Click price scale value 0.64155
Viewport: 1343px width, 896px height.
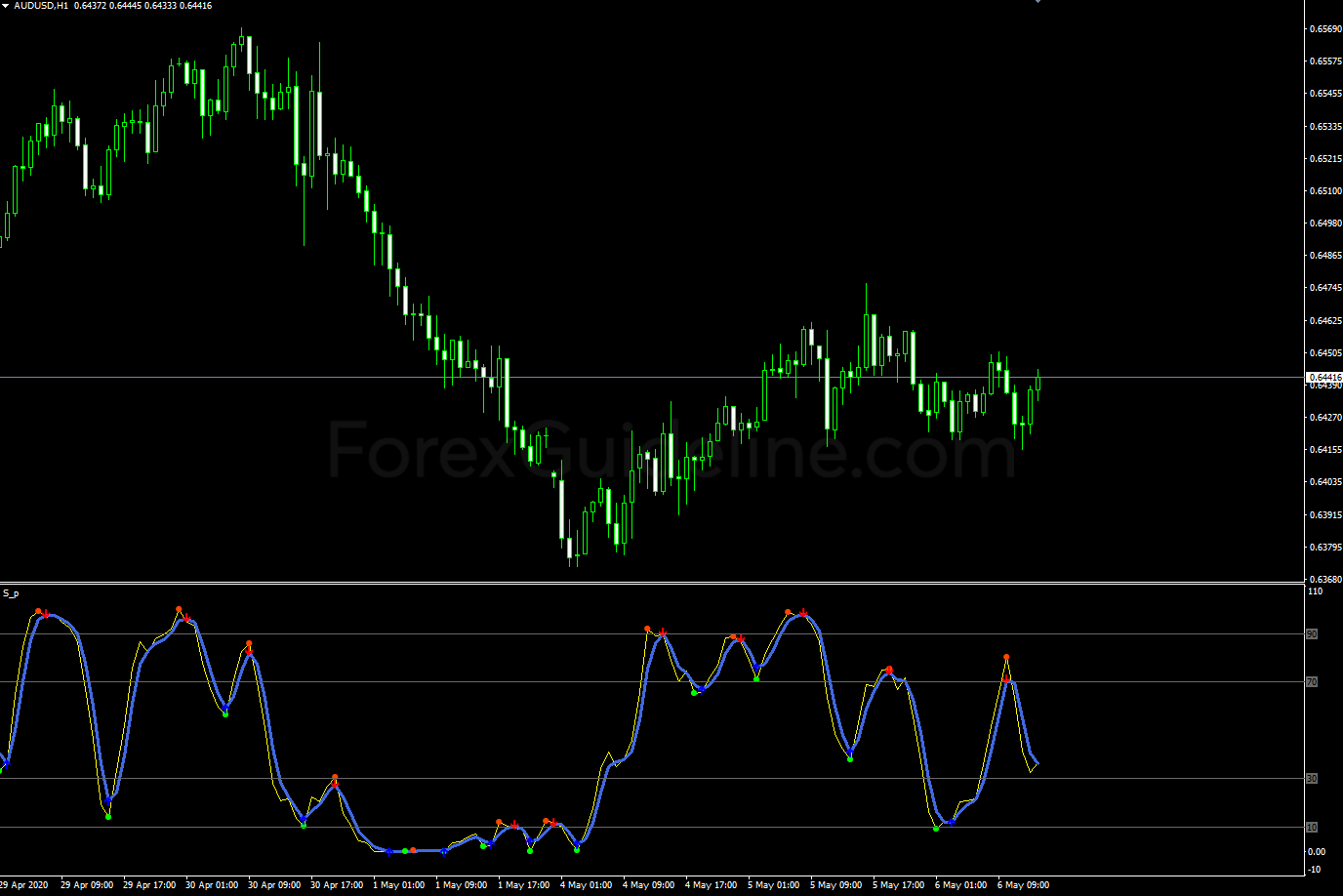tap(1324, 450)
